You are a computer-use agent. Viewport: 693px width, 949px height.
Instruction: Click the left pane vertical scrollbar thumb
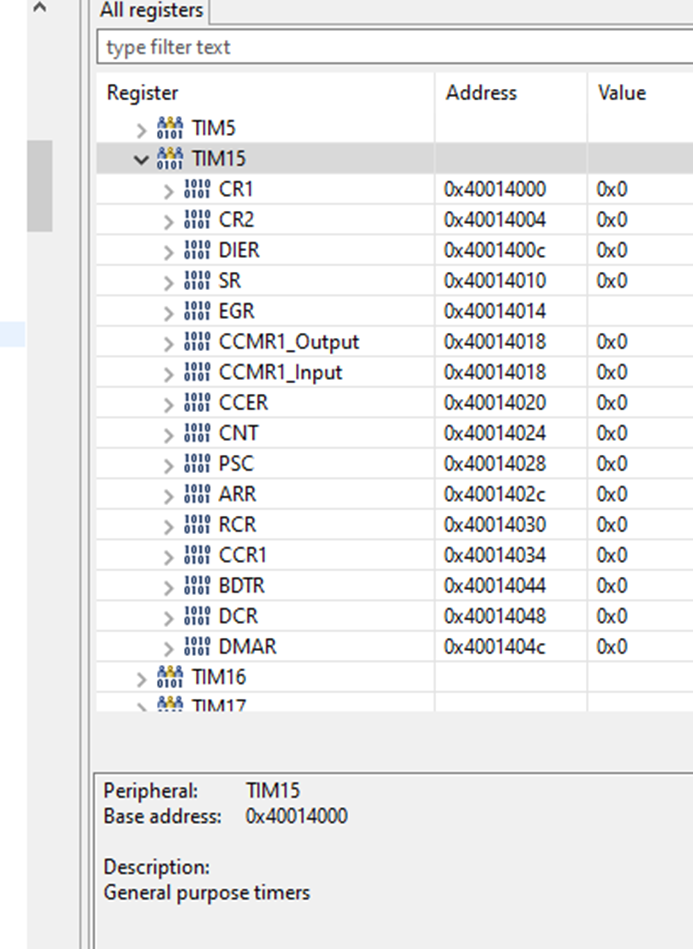39,185
